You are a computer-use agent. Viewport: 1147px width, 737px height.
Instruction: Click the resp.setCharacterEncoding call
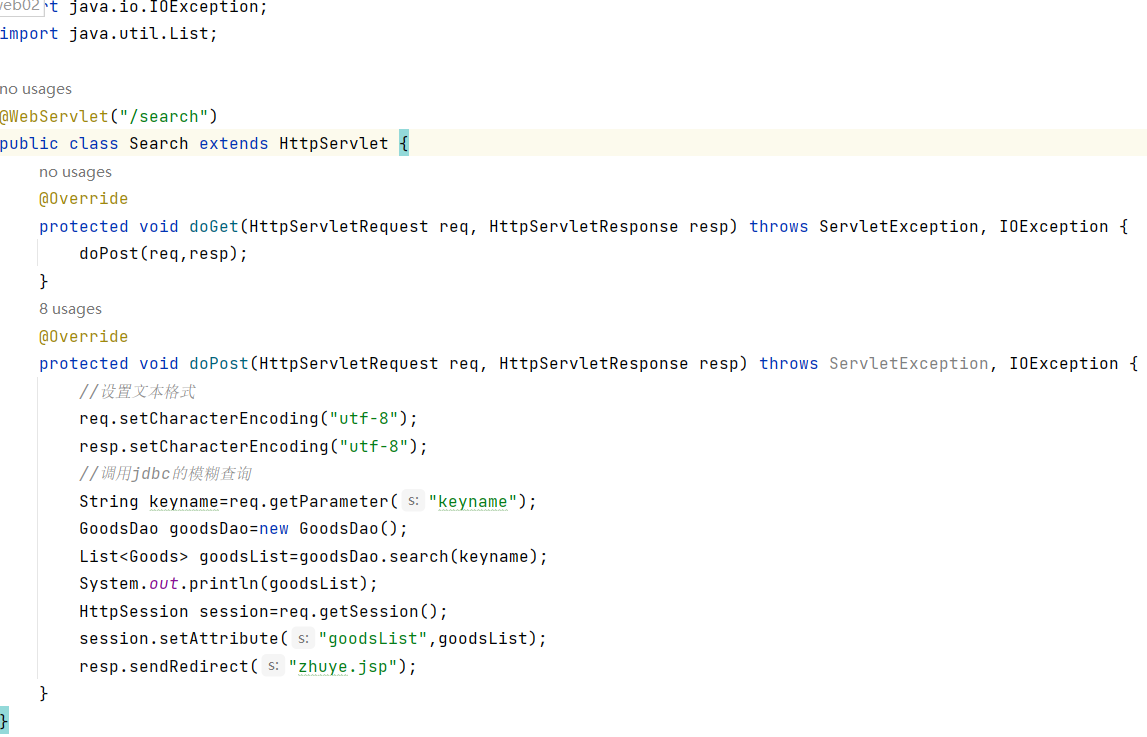[253, 447]
